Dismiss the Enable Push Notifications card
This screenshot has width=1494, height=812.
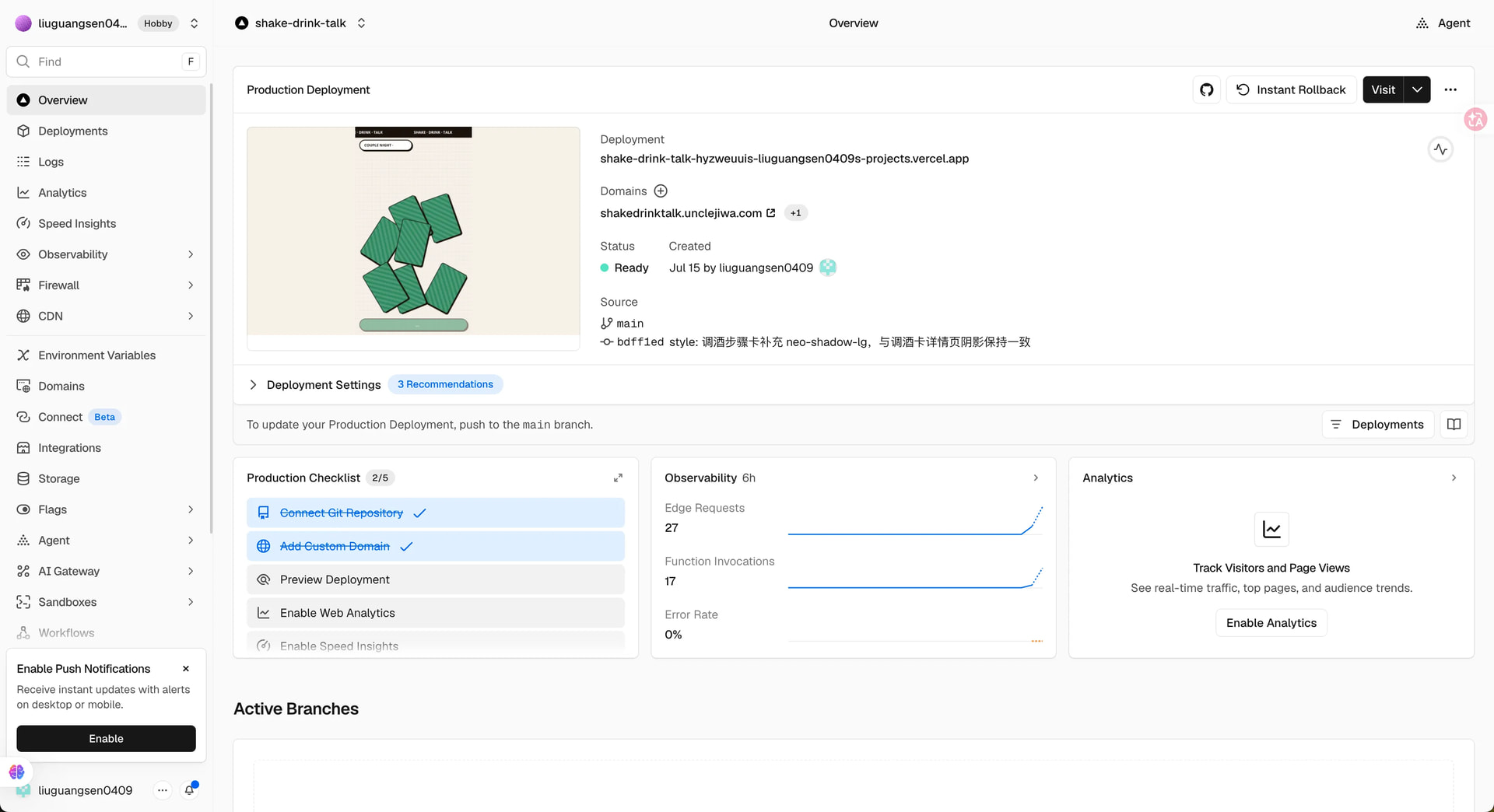[x=186, y=669]
